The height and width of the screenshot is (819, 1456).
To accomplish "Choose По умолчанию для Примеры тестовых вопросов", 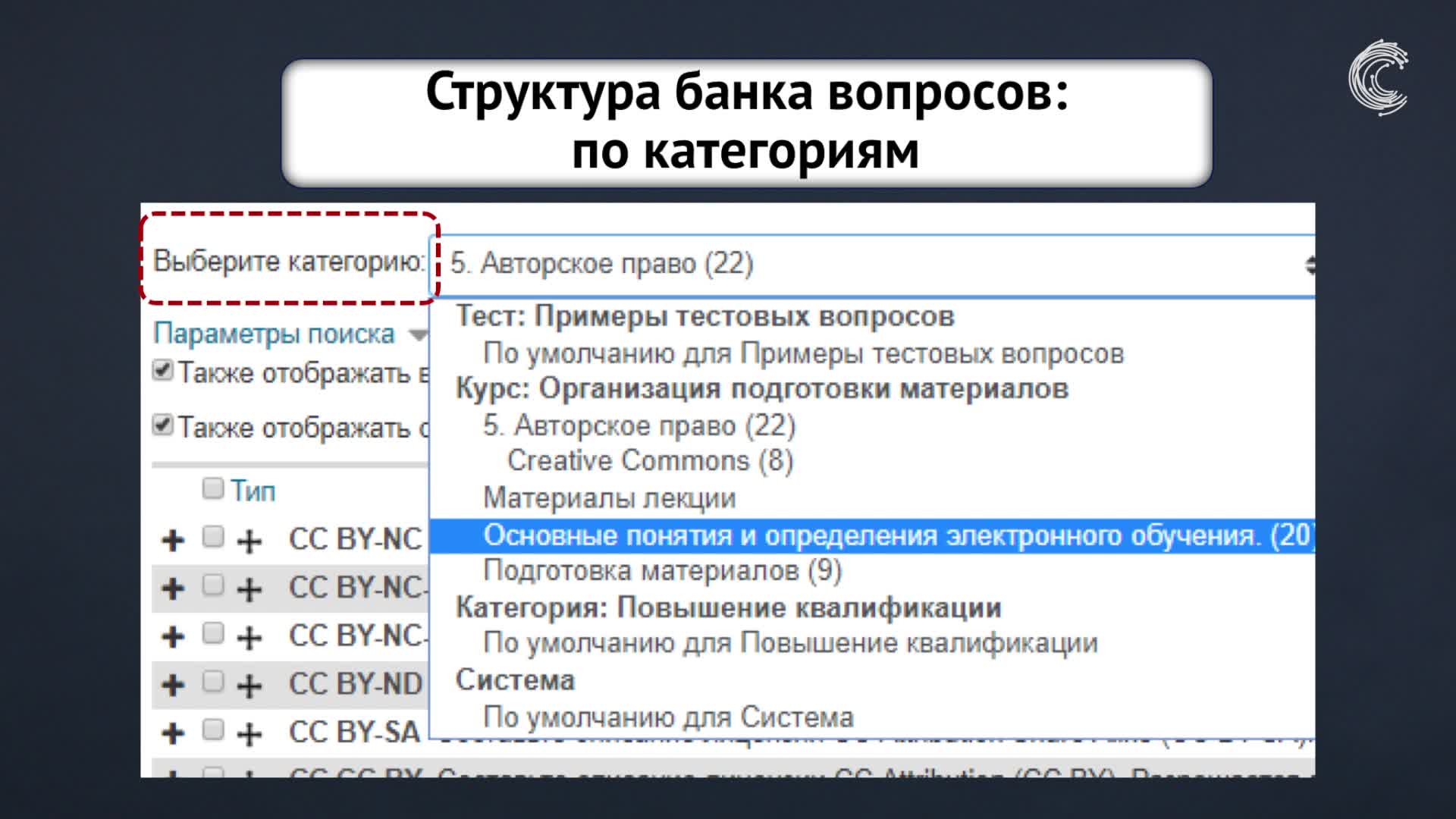I will click(x=804, y=353).
